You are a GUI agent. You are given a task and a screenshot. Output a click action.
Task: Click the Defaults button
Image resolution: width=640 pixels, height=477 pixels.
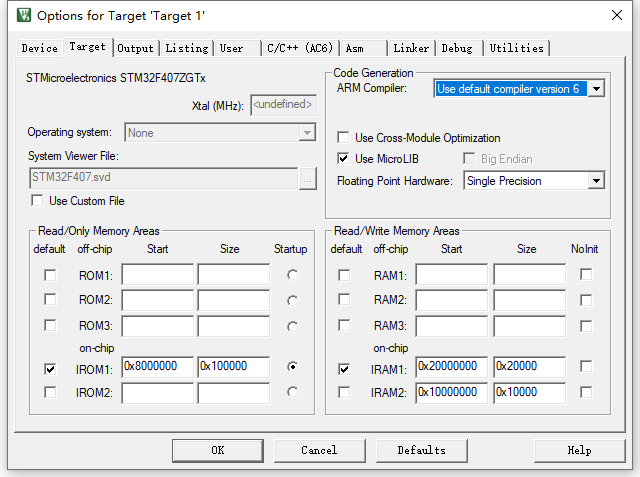tap(421, 450)
